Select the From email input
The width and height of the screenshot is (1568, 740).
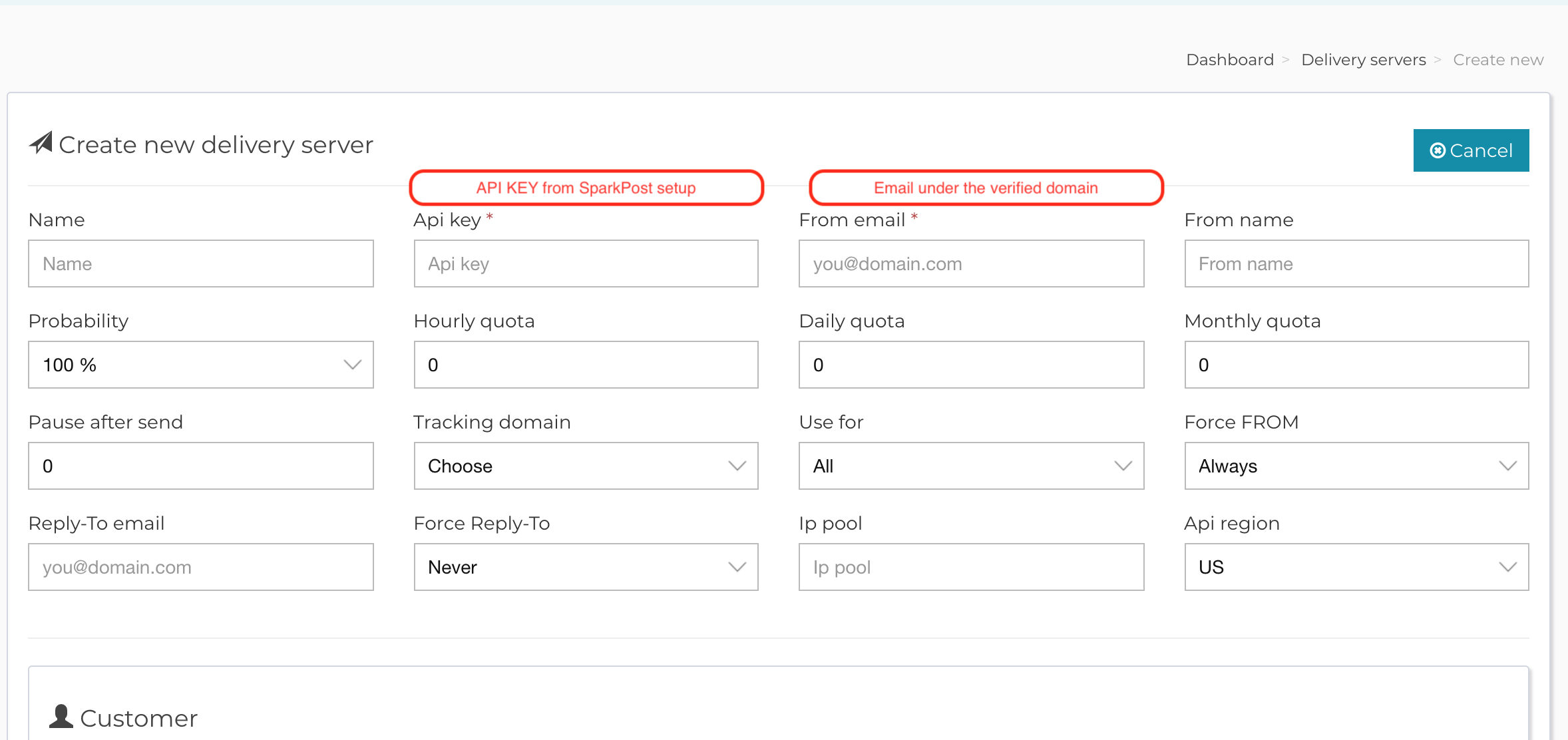point(971,264)
